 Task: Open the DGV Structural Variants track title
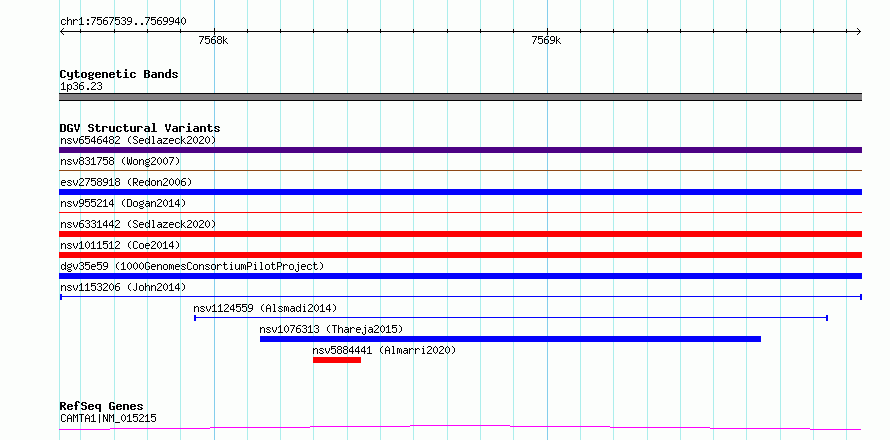[140, 128]
